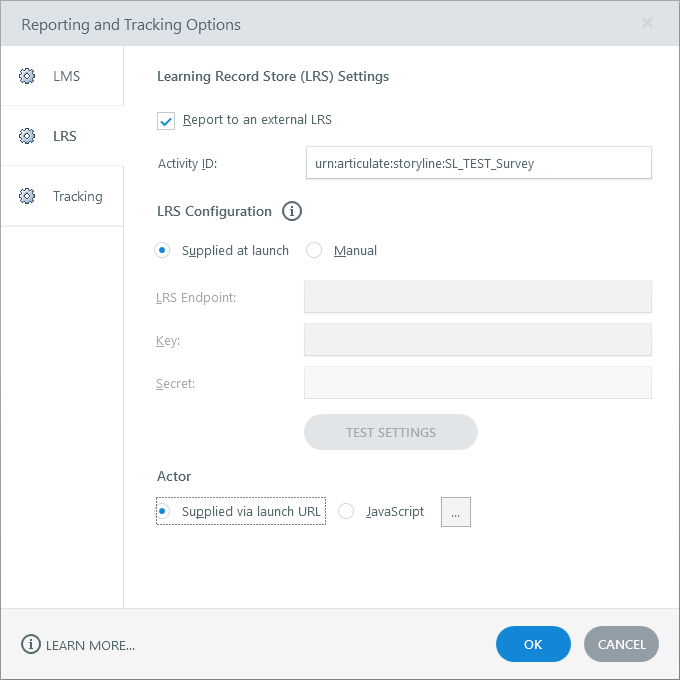Select Supplied via launch URL actor option
This screenshot has height=680, width=680.
click(163, 511)
